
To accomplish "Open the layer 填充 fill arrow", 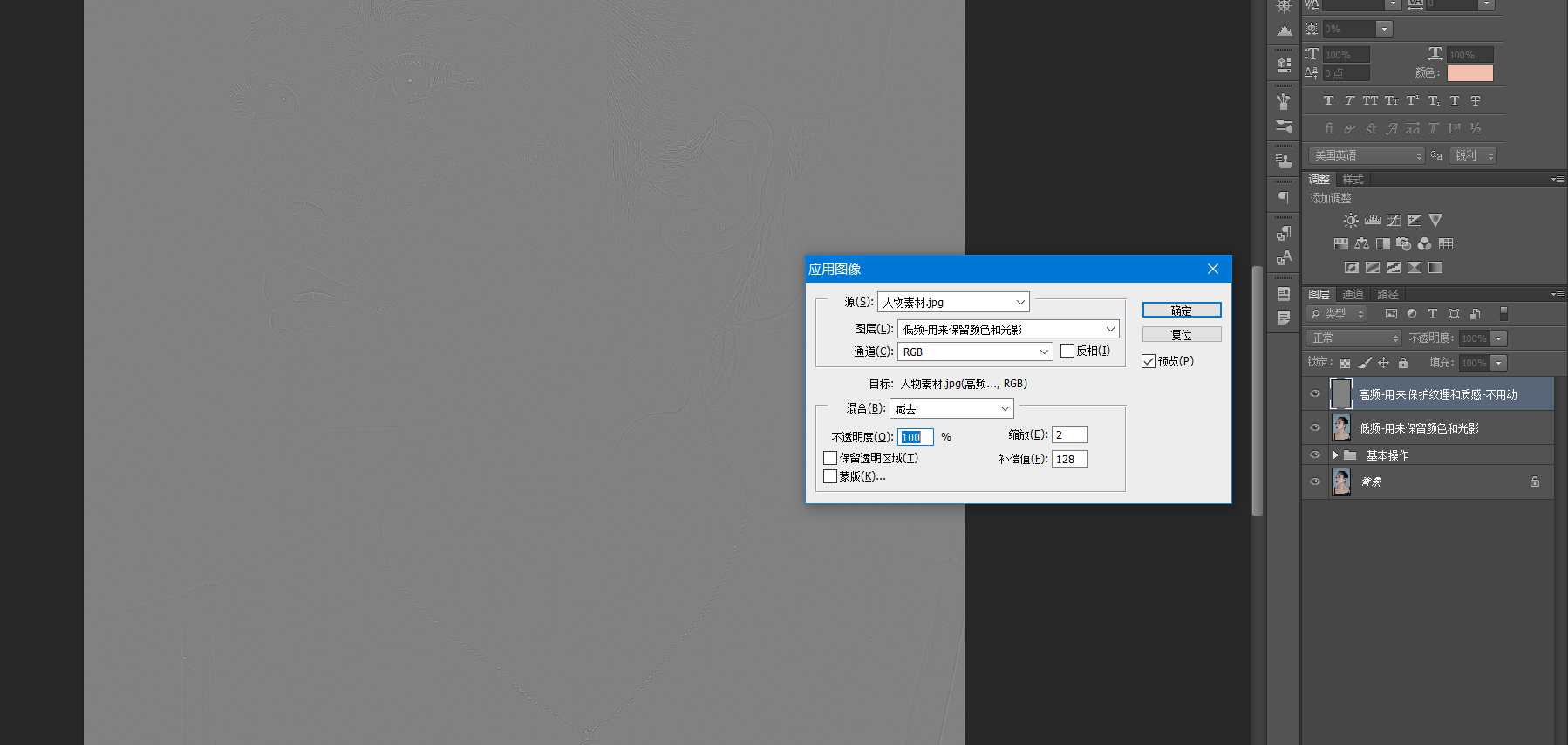I will coord(1499,362).
